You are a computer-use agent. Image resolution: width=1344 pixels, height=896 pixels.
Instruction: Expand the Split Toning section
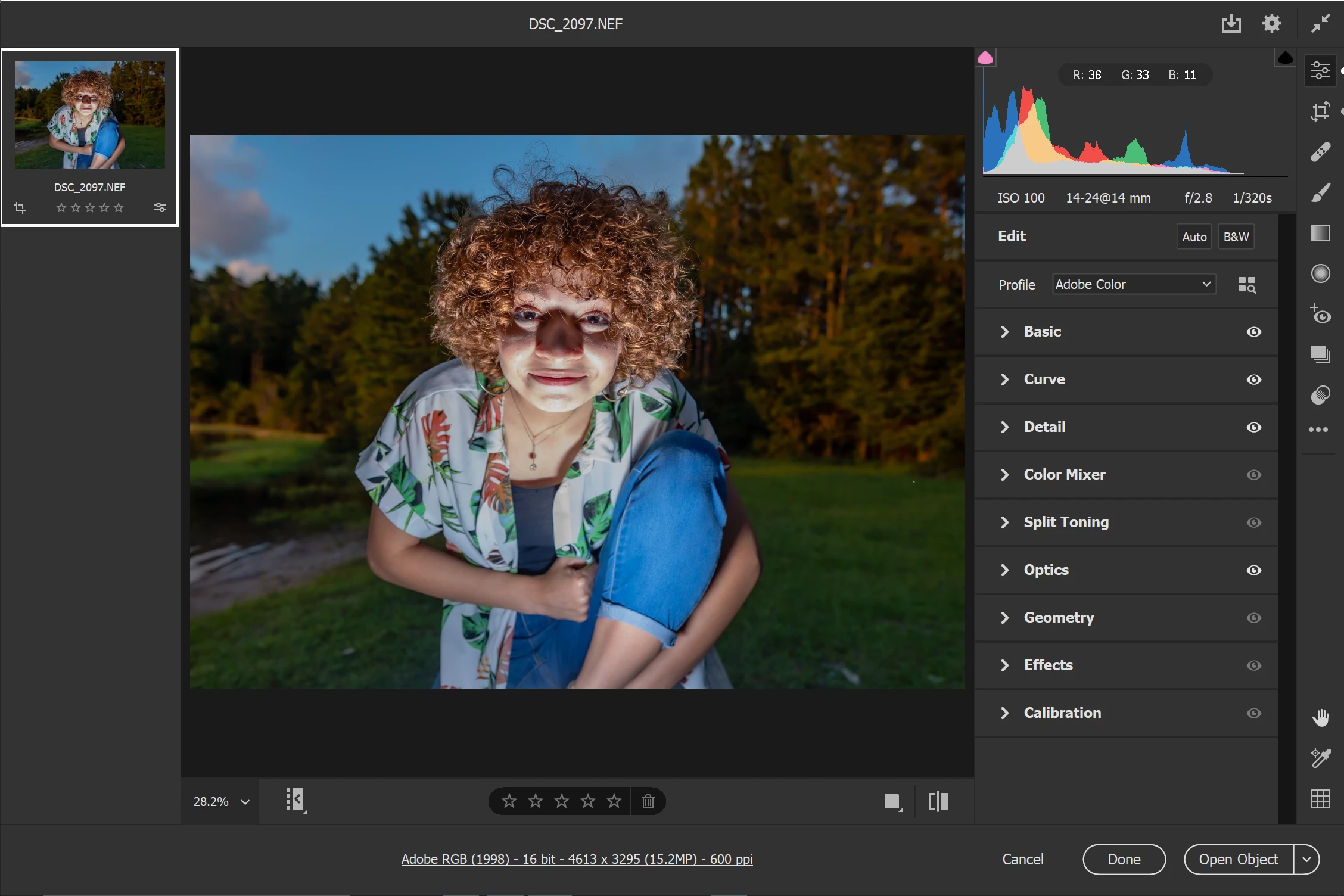pyautogui.click(x=1065, y=522)
